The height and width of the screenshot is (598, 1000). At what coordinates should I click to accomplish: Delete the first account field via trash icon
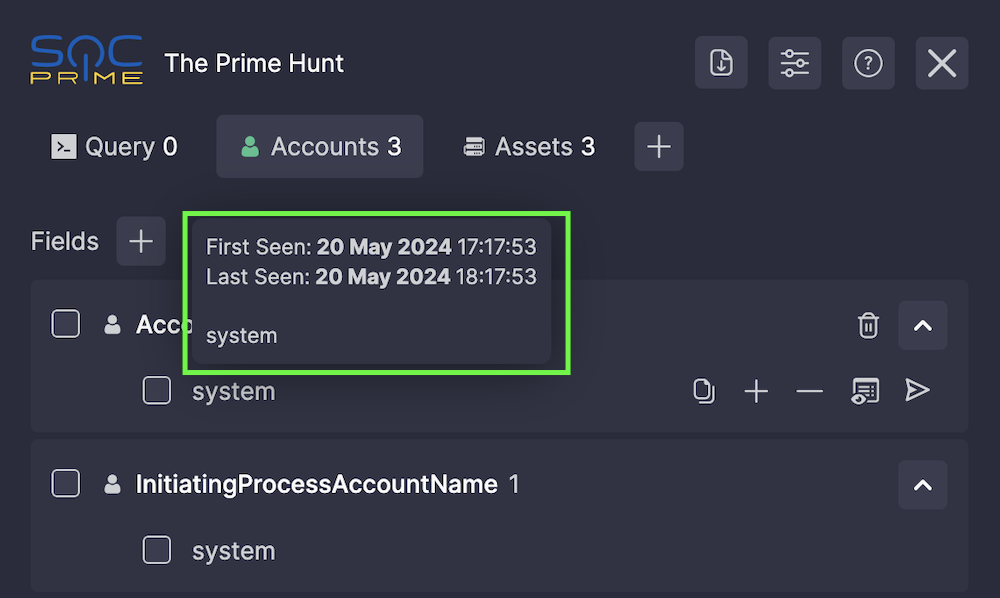click(868, 325)
